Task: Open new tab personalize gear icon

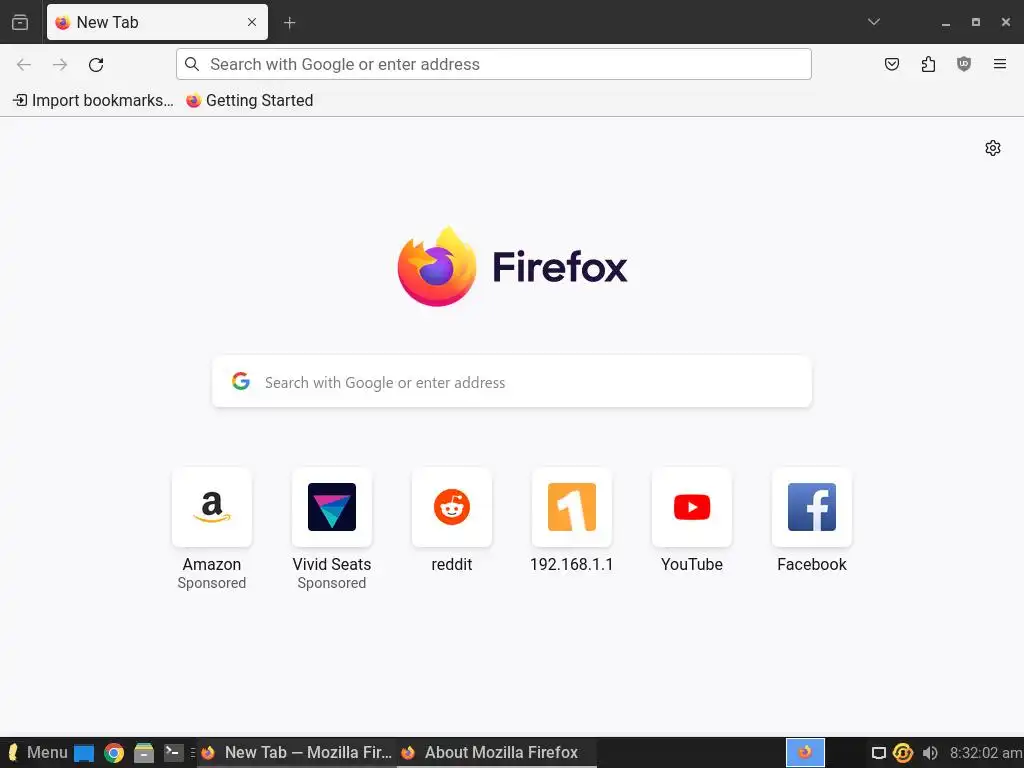Action: pyautogui.click(x=993, y=148)
